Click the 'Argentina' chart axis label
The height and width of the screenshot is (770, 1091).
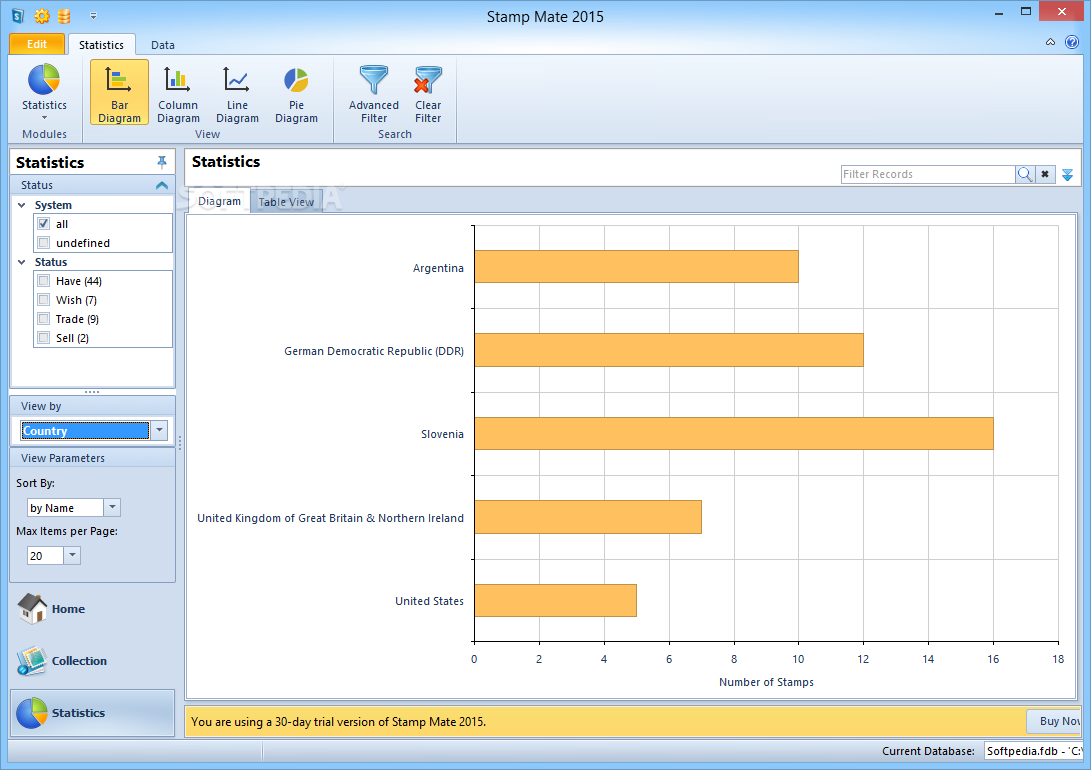[438, 268]
